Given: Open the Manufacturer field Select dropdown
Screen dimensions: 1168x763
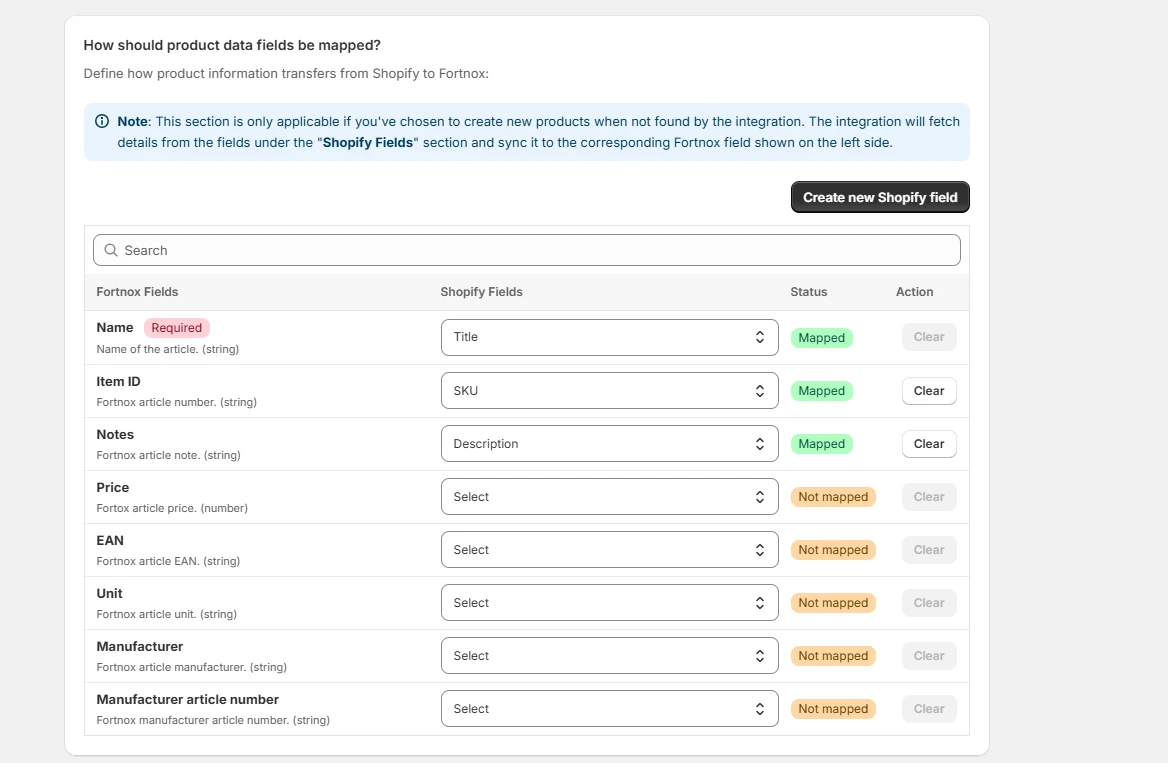Looking at the screenshot, I should point(609,656).
